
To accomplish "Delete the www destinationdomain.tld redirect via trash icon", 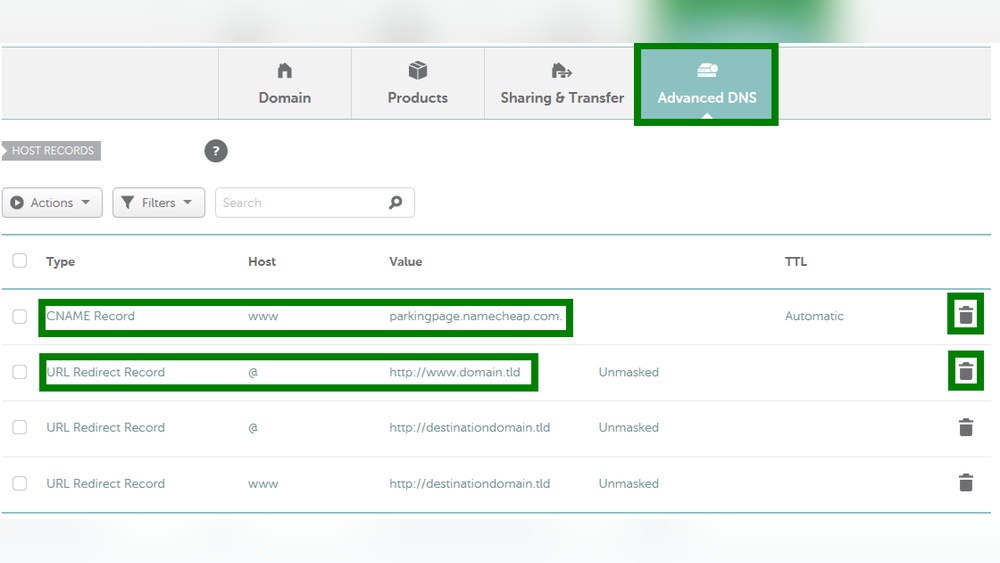I will (966, 483).
